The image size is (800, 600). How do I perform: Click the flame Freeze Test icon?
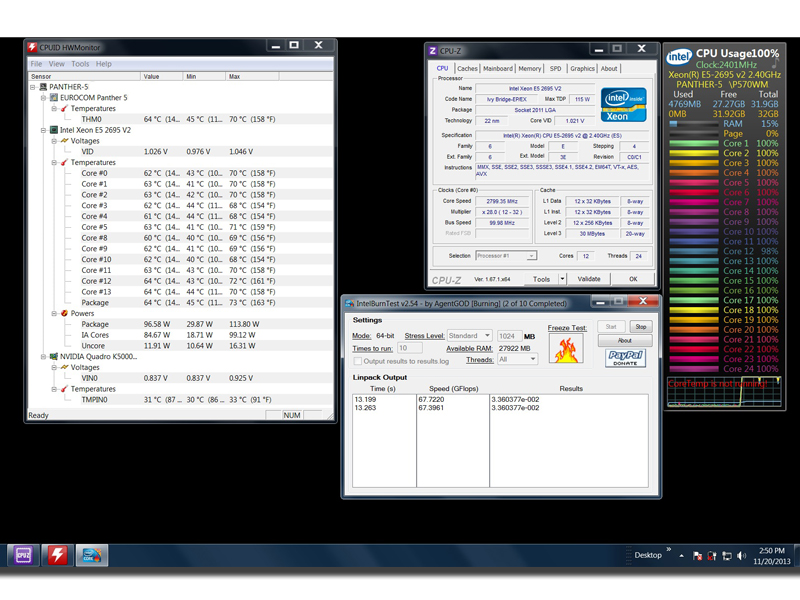pyautogui.click(x=566, y=348)
